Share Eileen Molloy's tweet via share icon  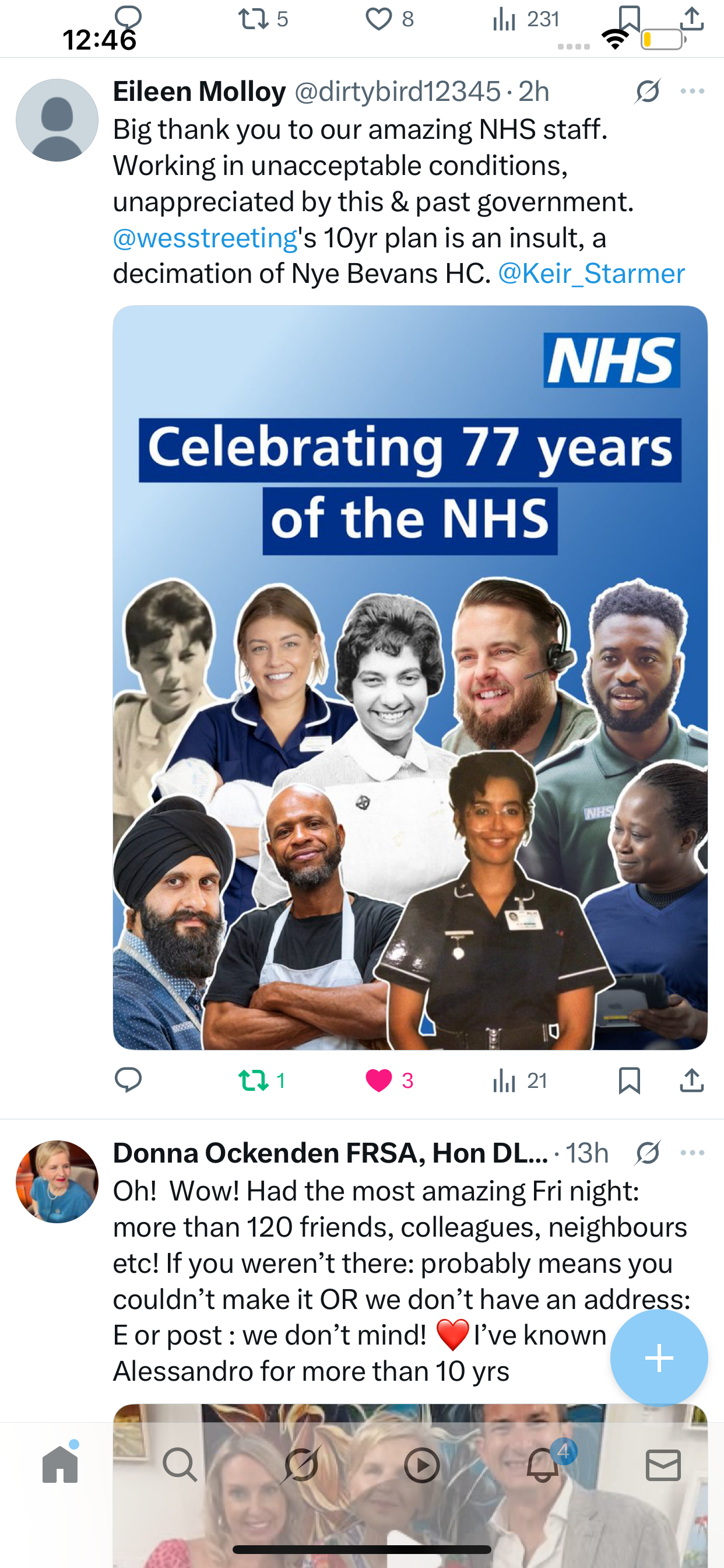tap(692, 1080)
